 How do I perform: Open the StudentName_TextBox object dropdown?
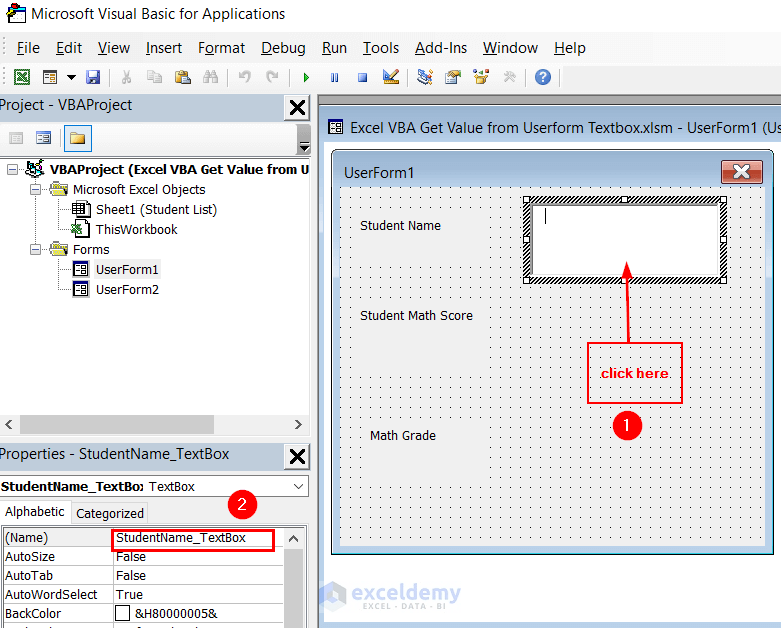[298, 486]
